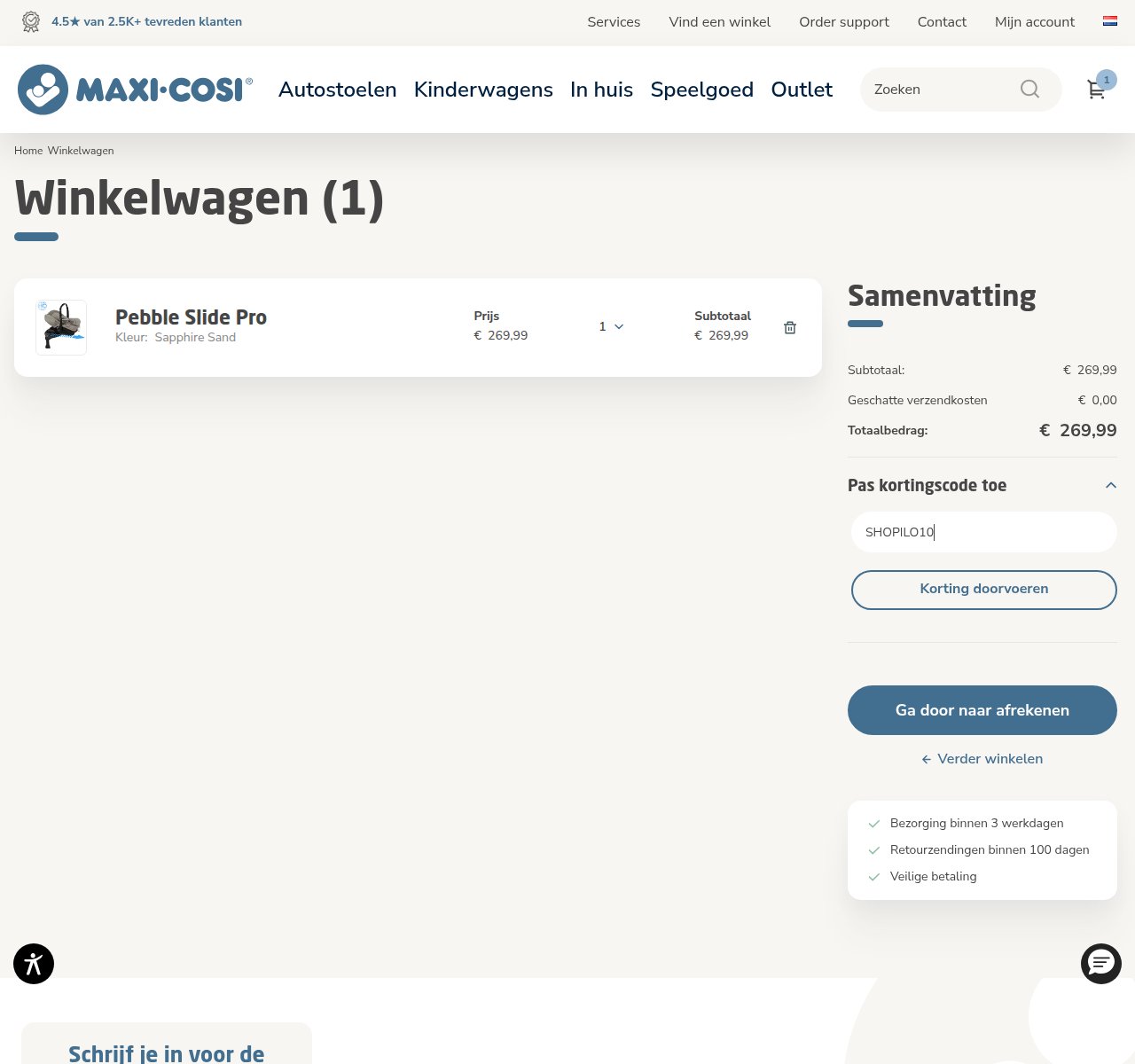Click 'Veilige betaling' text
The image size is (1135, 1064).
point(934,876)
